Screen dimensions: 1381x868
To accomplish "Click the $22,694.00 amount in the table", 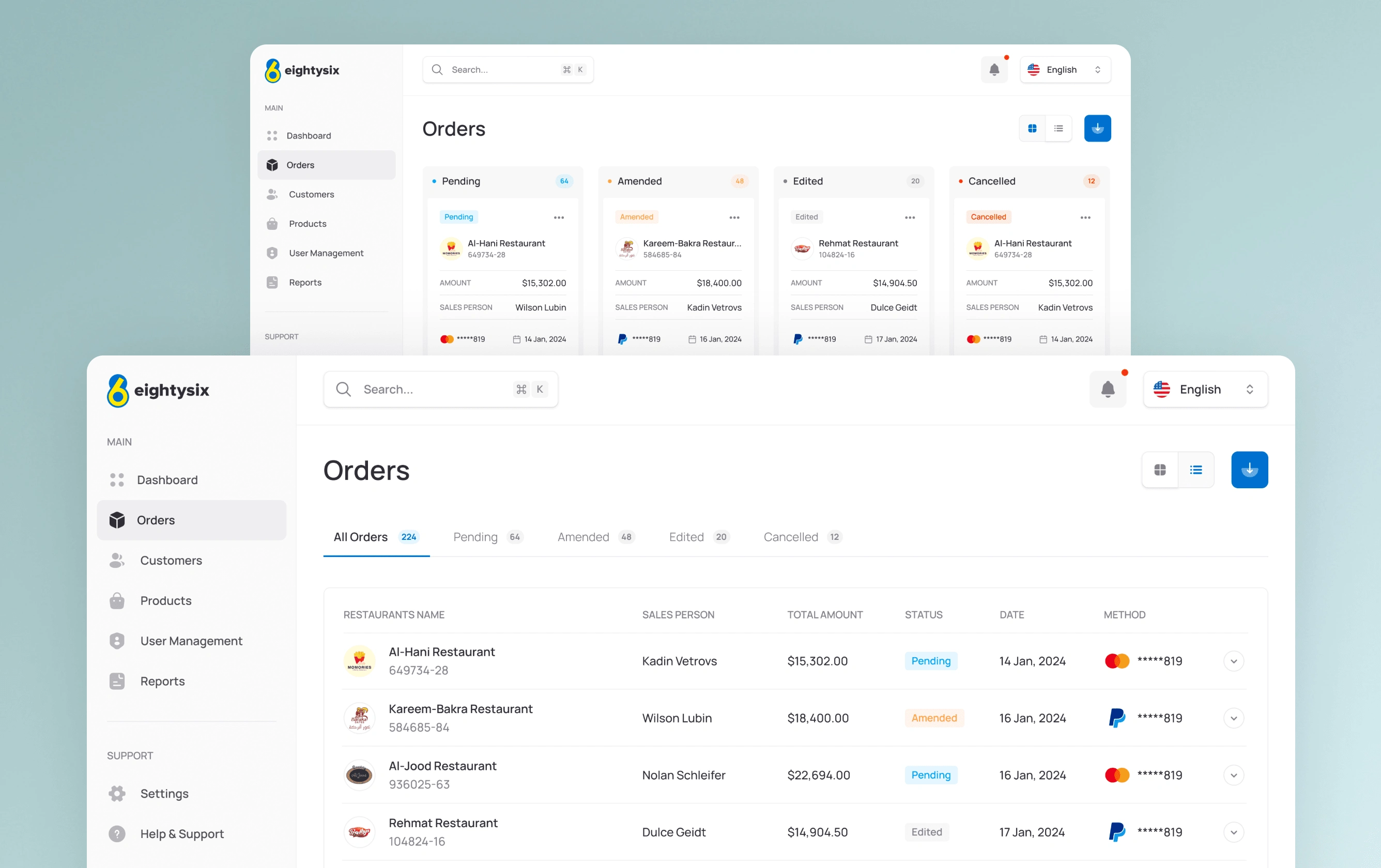I will point(818,775).
